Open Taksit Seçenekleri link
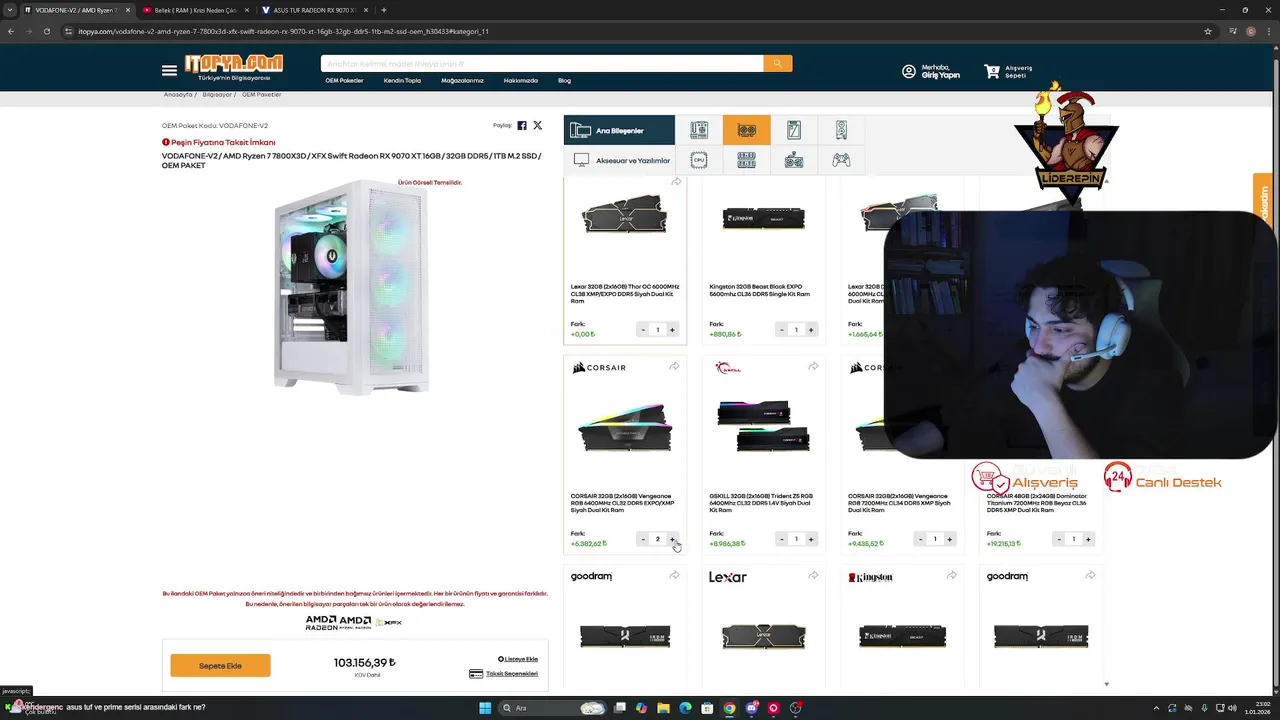This screenshot has height=720, width=1280. (504, 673)
